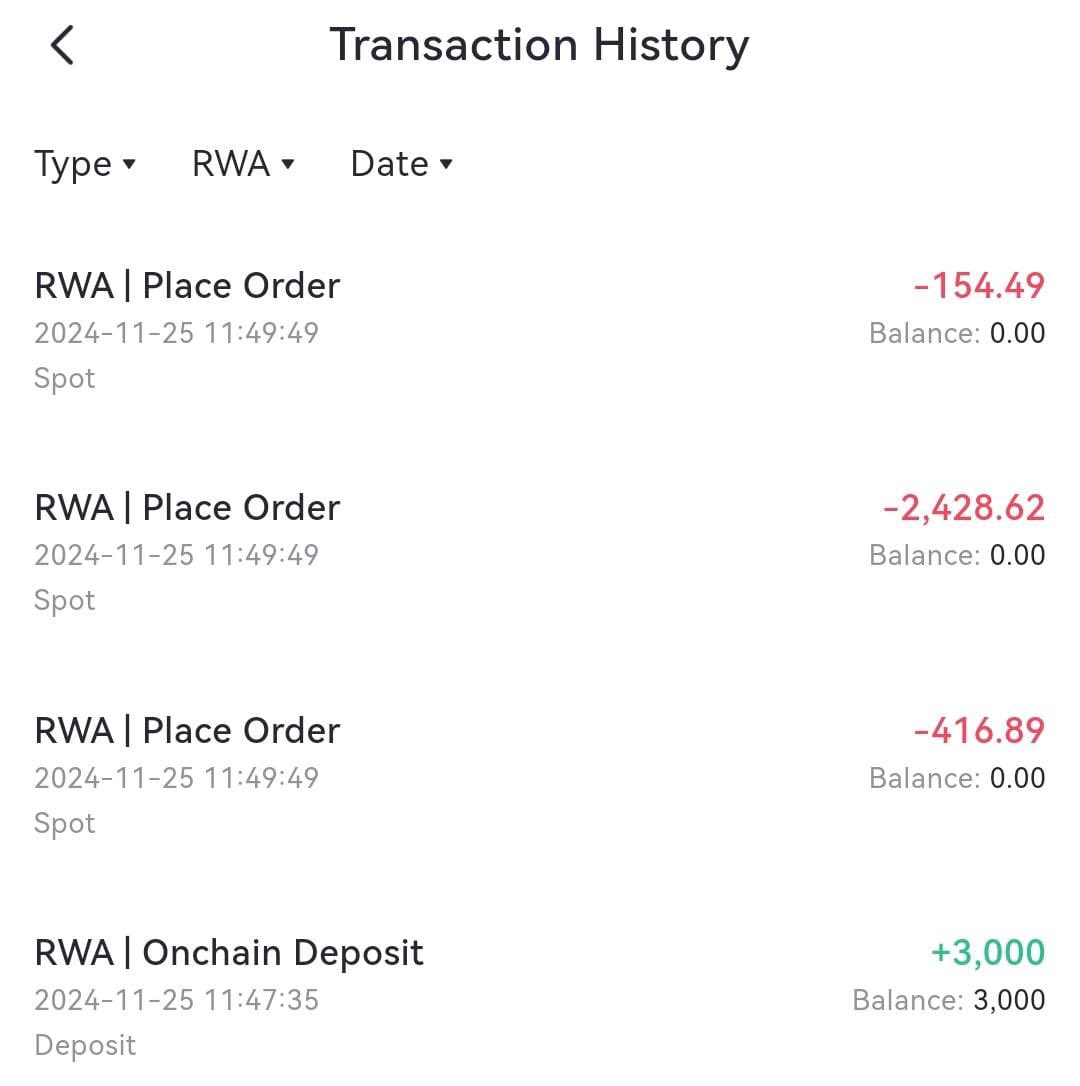Open the -2,428.62 Place Order transaction

[540, 553]
